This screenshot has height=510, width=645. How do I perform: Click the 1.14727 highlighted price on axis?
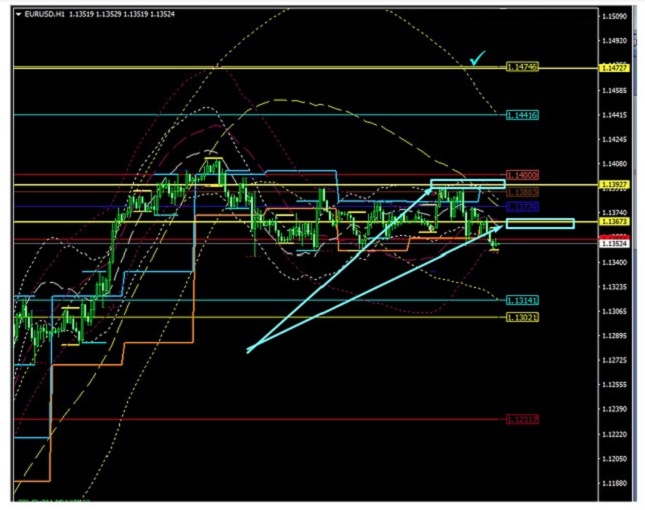[x=613, y=67]
